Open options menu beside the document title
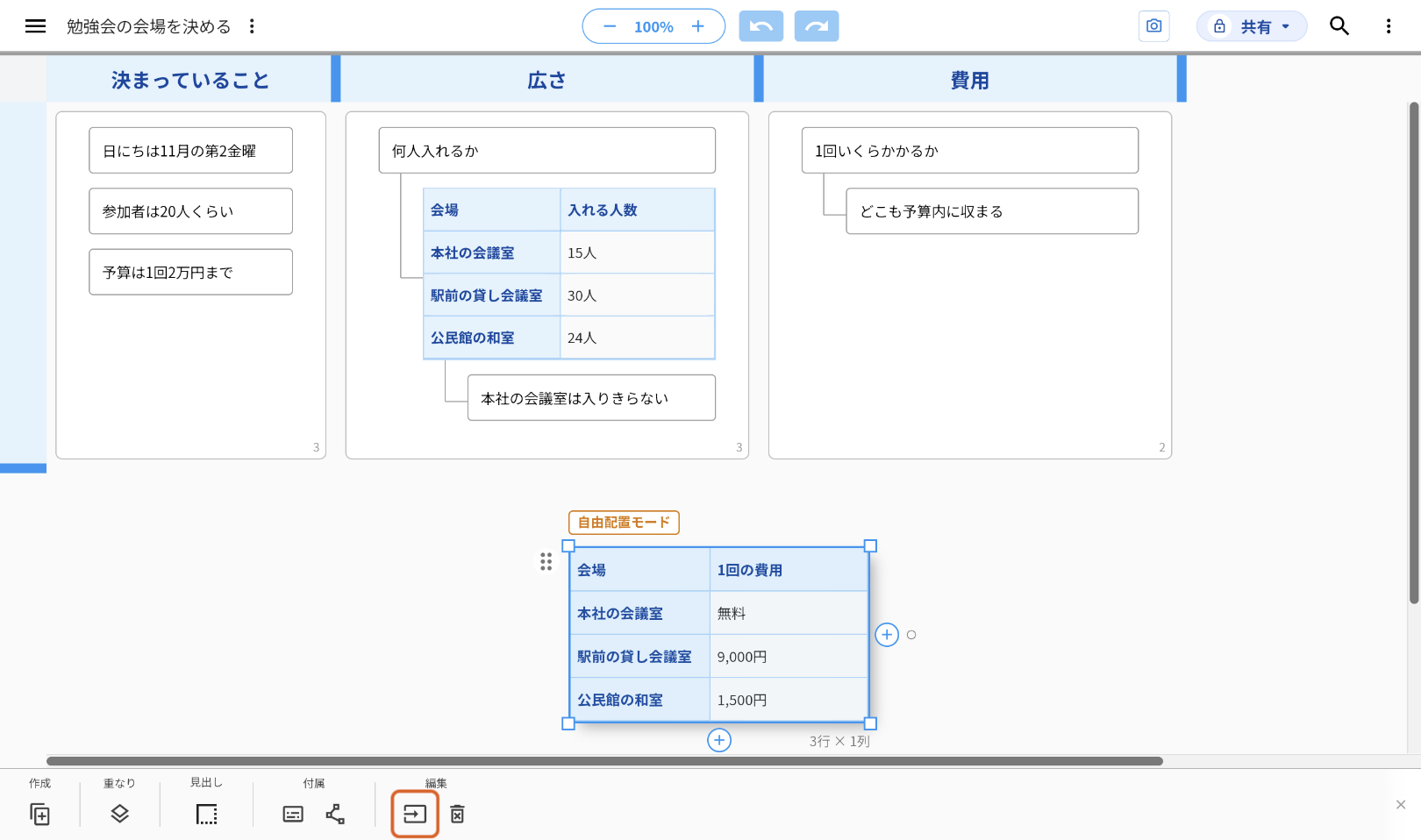 click(x=252, y=26)
